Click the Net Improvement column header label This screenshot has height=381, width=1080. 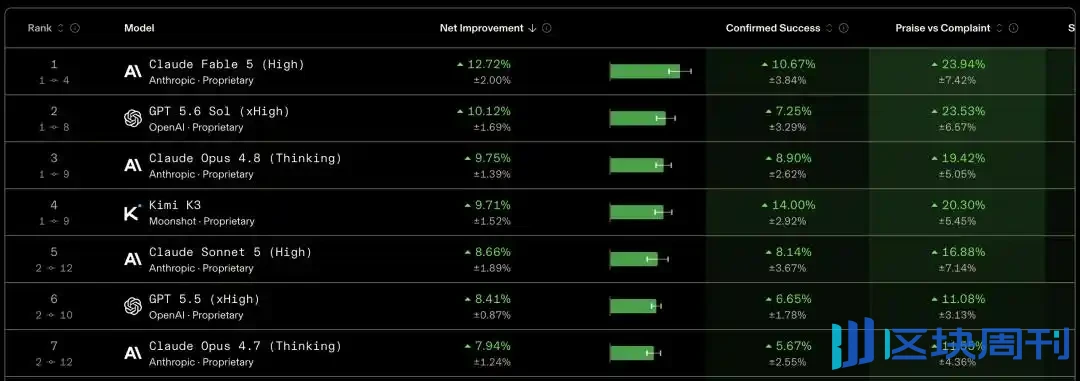[x=481, y=28]
